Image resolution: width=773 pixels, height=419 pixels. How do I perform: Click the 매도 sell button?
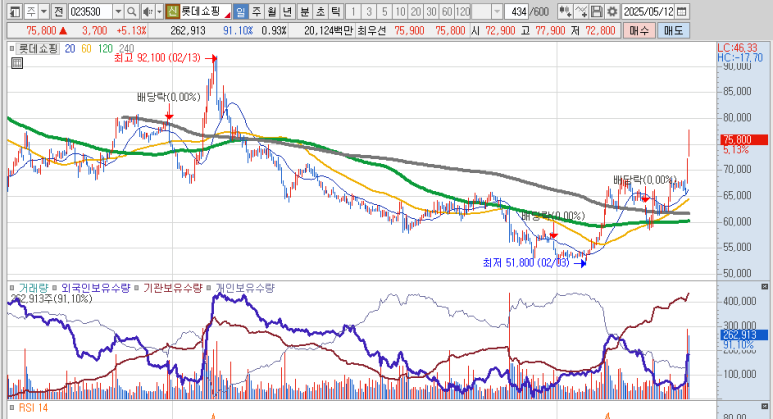click(x=673, y=31)
